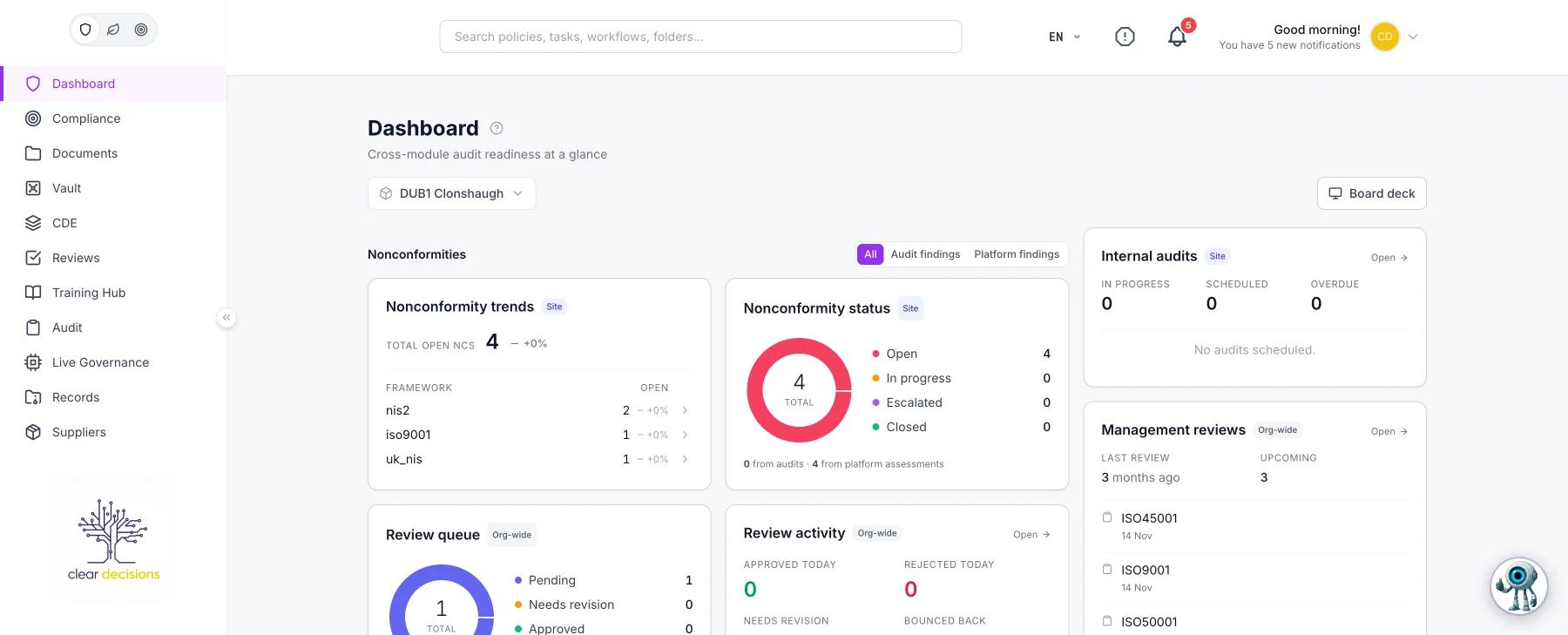Expand the uk_nis framework row chevron

(x=686, y=459)
